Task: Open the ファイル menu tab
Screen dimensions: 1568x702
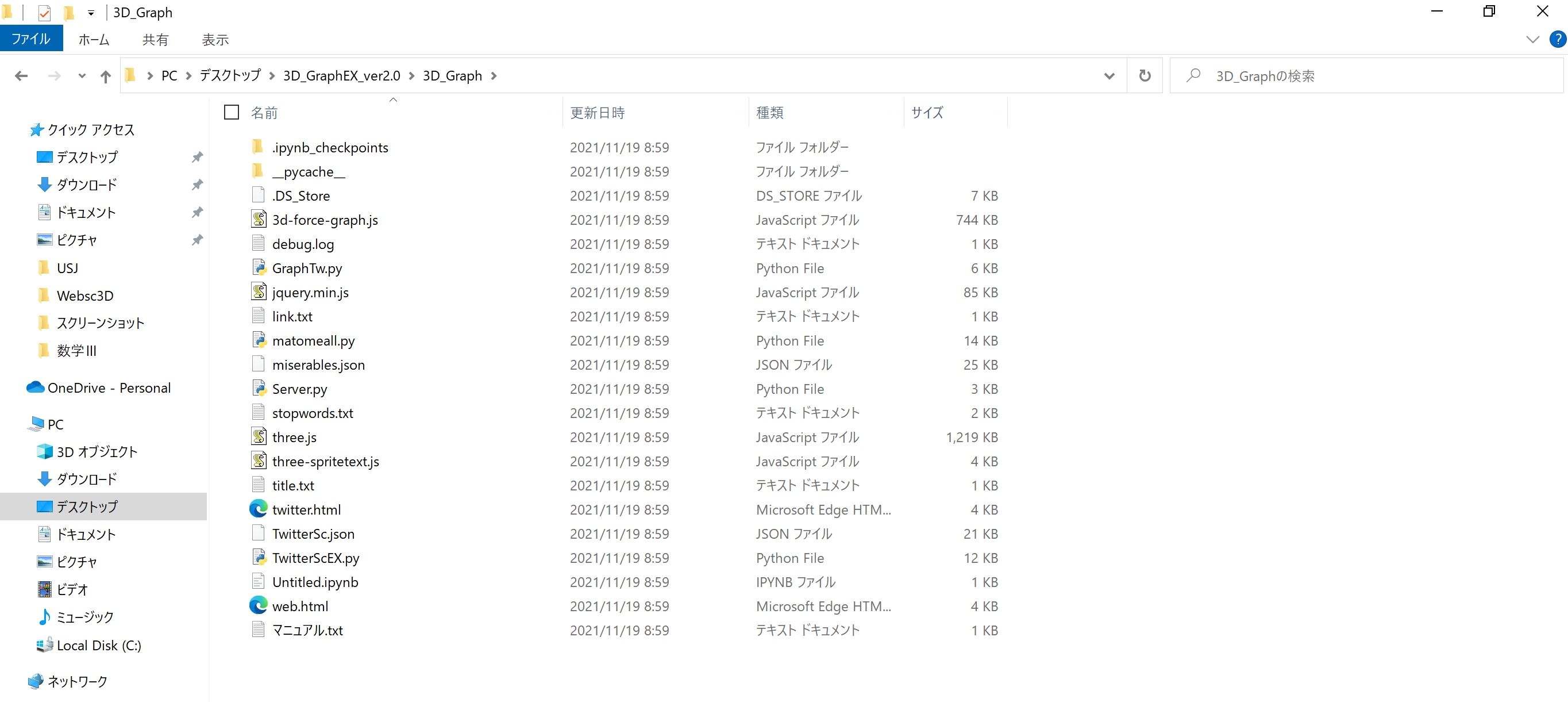Action: [x=31, y=40]
